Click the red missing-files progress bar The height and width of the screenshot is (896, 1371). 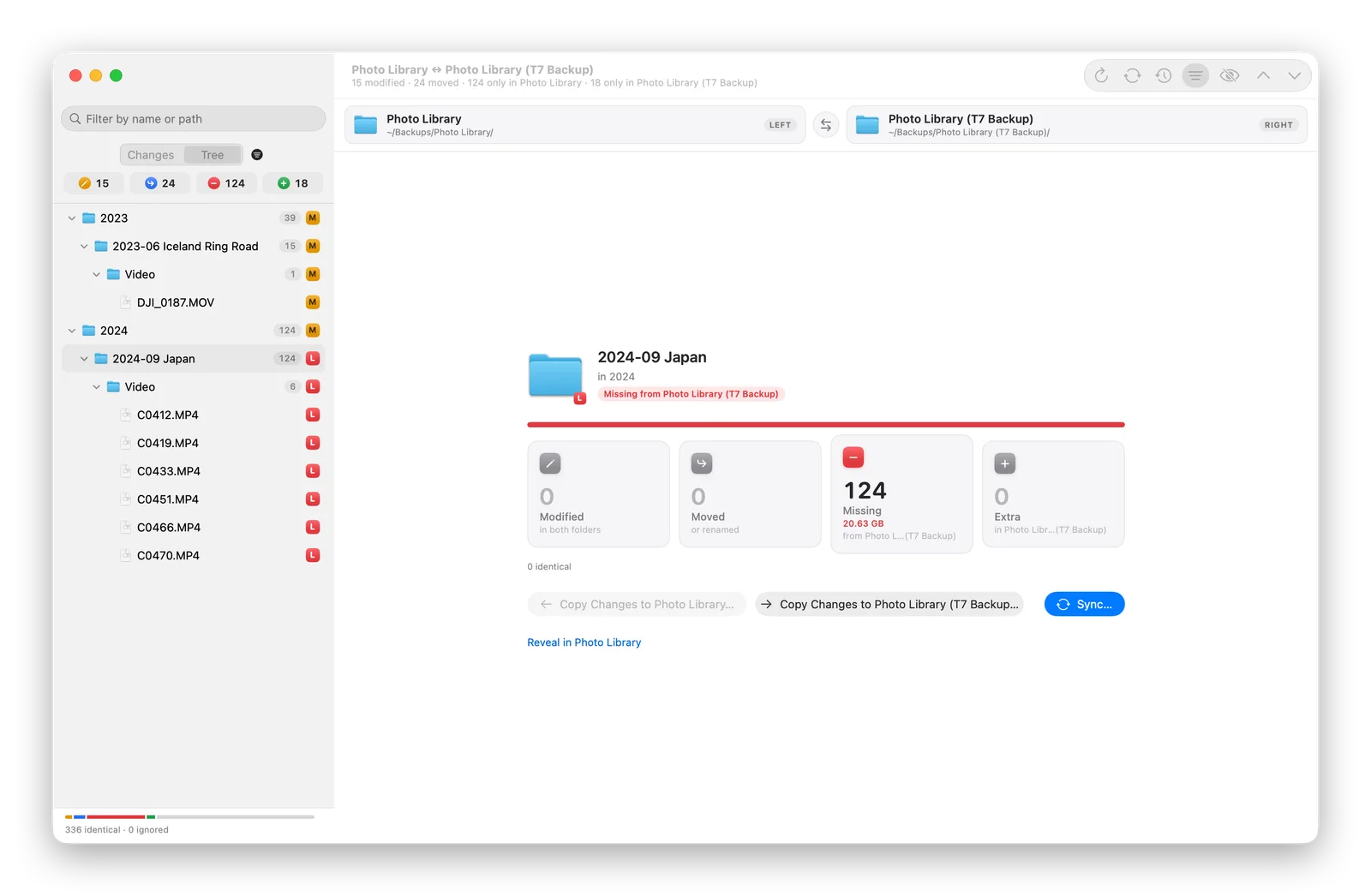click(x=826, y=424)
